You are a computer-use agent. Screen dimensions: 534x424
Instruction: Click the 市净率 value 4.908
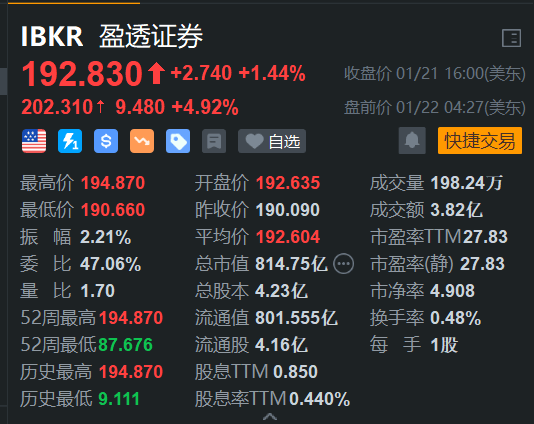[453, 291]
